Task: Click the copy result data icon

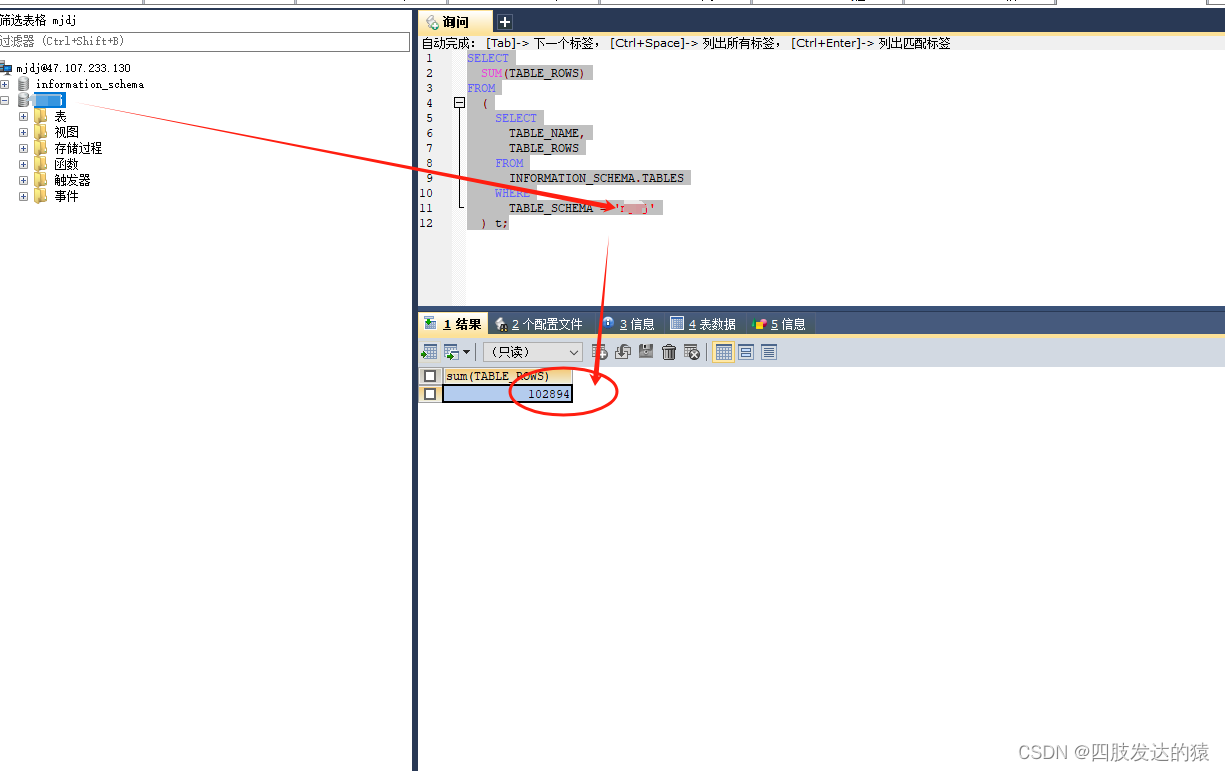Action: pyautogui.click(x=451, y=352)
